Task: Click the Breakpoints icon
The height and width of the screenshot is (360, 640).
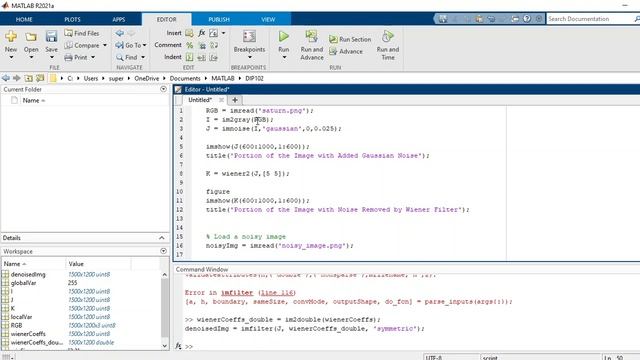Action: pyautogui.click(x=249, y=37)
